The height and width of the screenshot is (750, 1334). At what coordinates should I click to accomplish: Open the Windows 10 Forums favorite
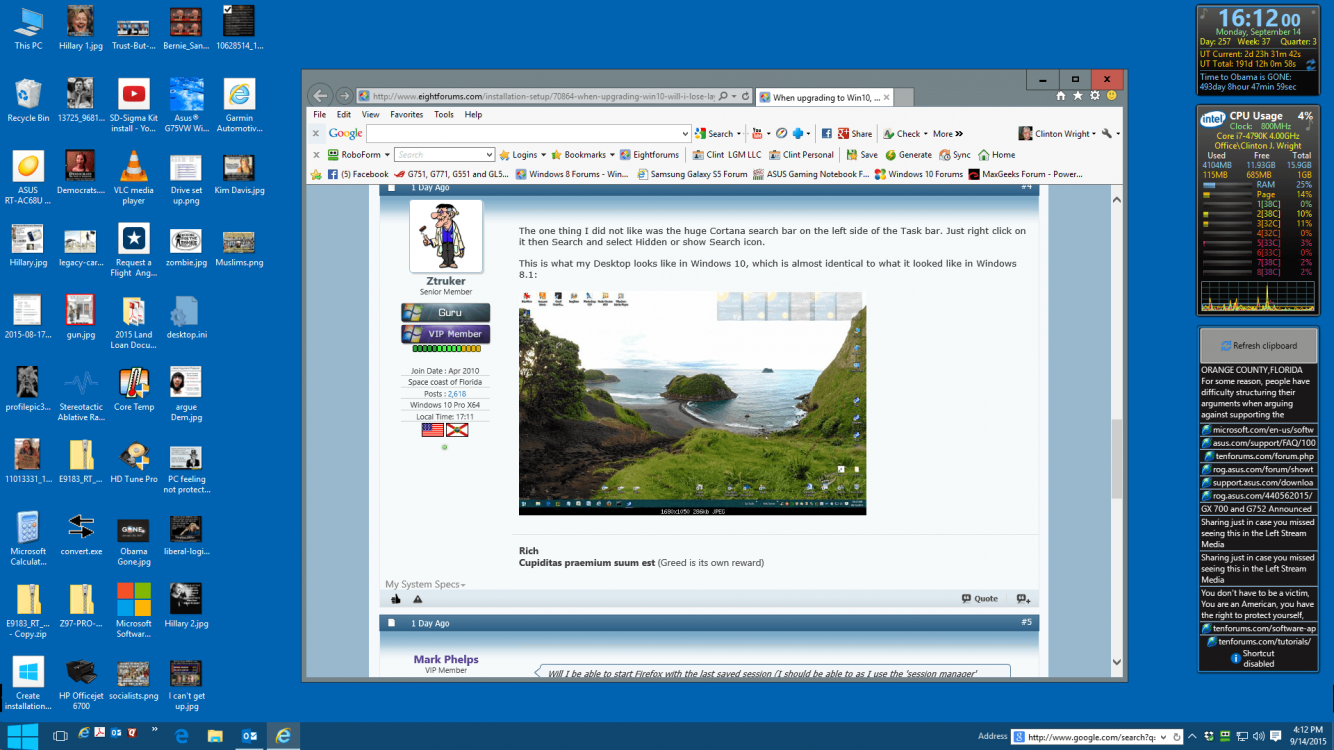(918, 174)
